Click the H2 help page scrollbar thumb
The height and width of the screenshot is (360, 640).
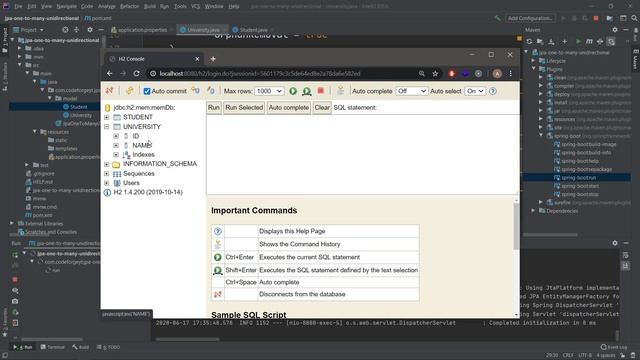tap(516, 226)
